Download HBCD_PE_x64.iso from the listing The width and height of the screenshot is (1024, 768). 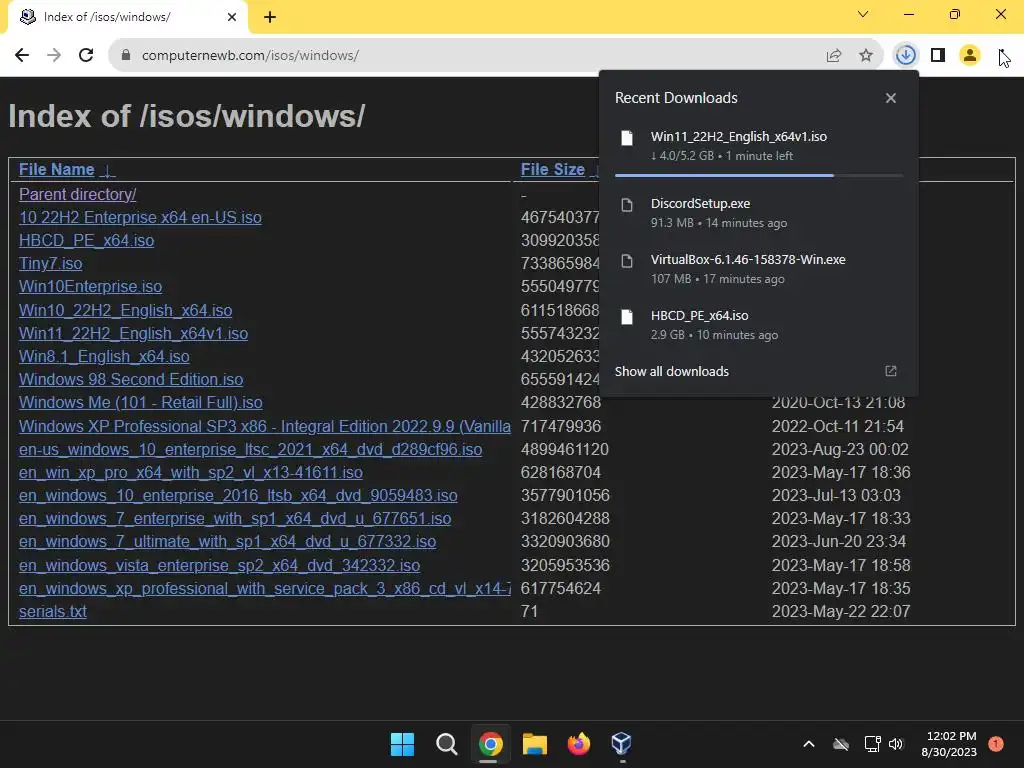click(x=86, y=240)
